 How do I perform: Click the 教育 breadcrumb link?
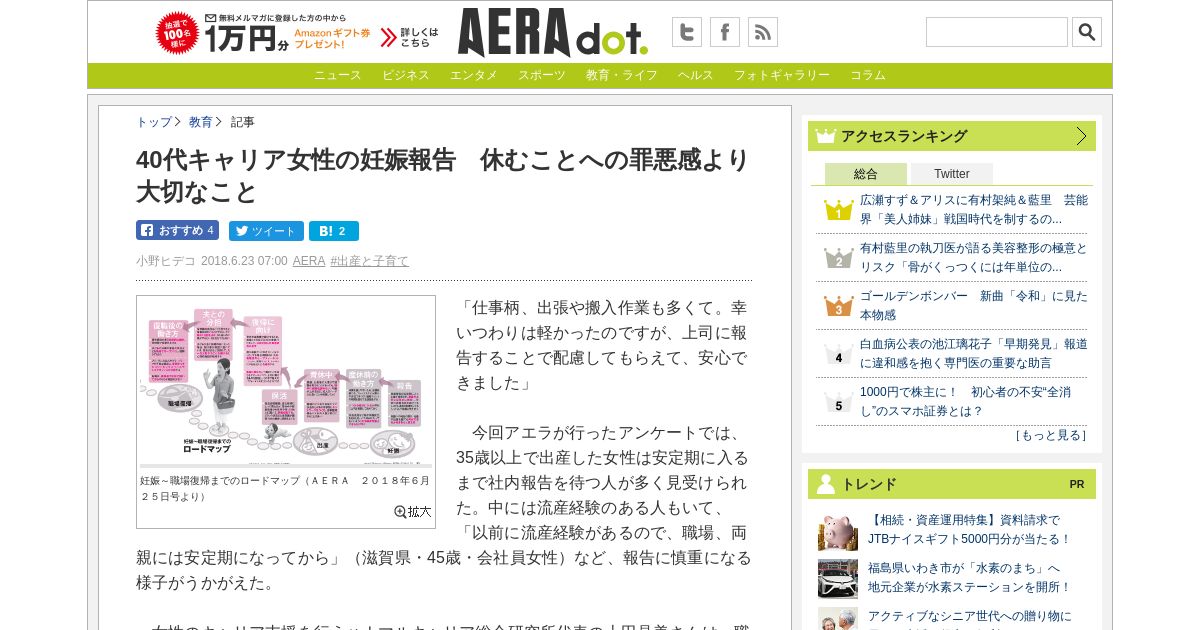pyautogui.click(x=201, y=122)
